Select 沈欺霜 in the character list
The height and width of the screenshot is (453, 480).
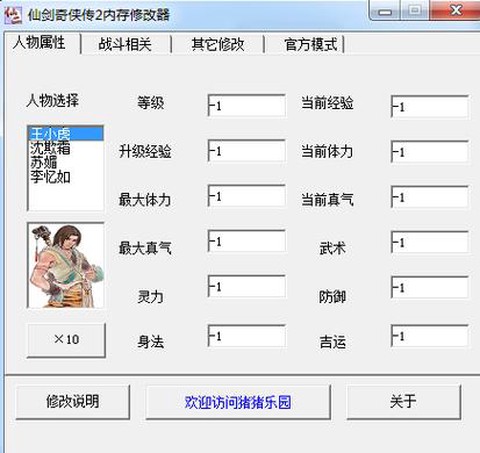point(66,148)
